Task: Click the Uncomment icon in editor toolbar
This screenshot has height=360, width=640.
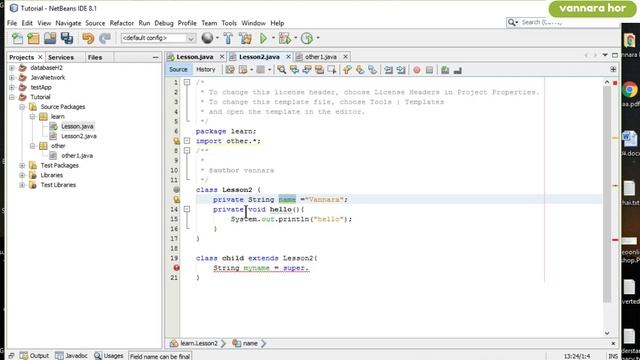Action: click(458, 70)
